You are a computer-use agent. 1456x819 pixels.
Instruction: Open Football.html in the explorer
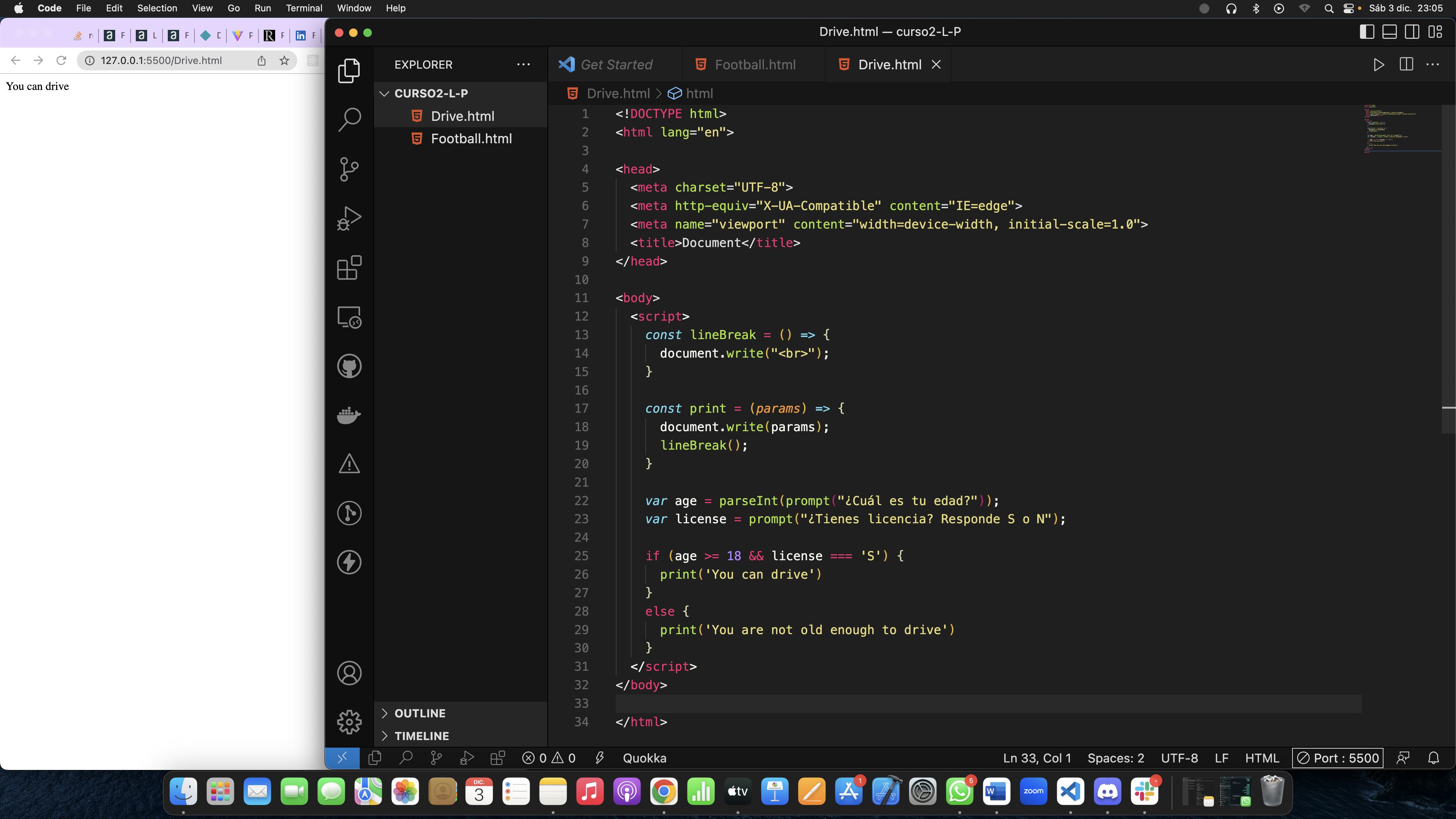(x=461, y=139)
